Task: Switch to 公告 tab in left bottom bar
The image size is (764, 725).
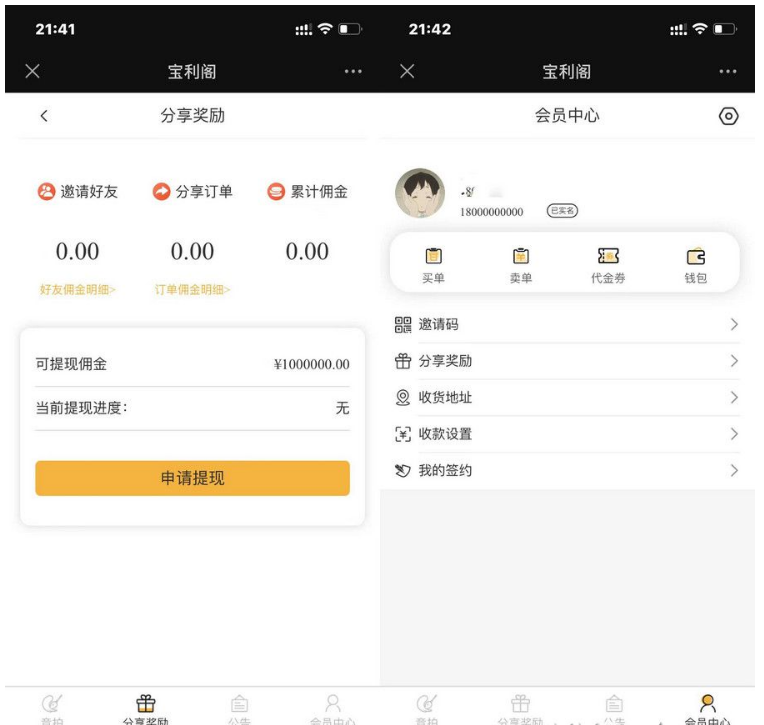Action: pos(238,709)
